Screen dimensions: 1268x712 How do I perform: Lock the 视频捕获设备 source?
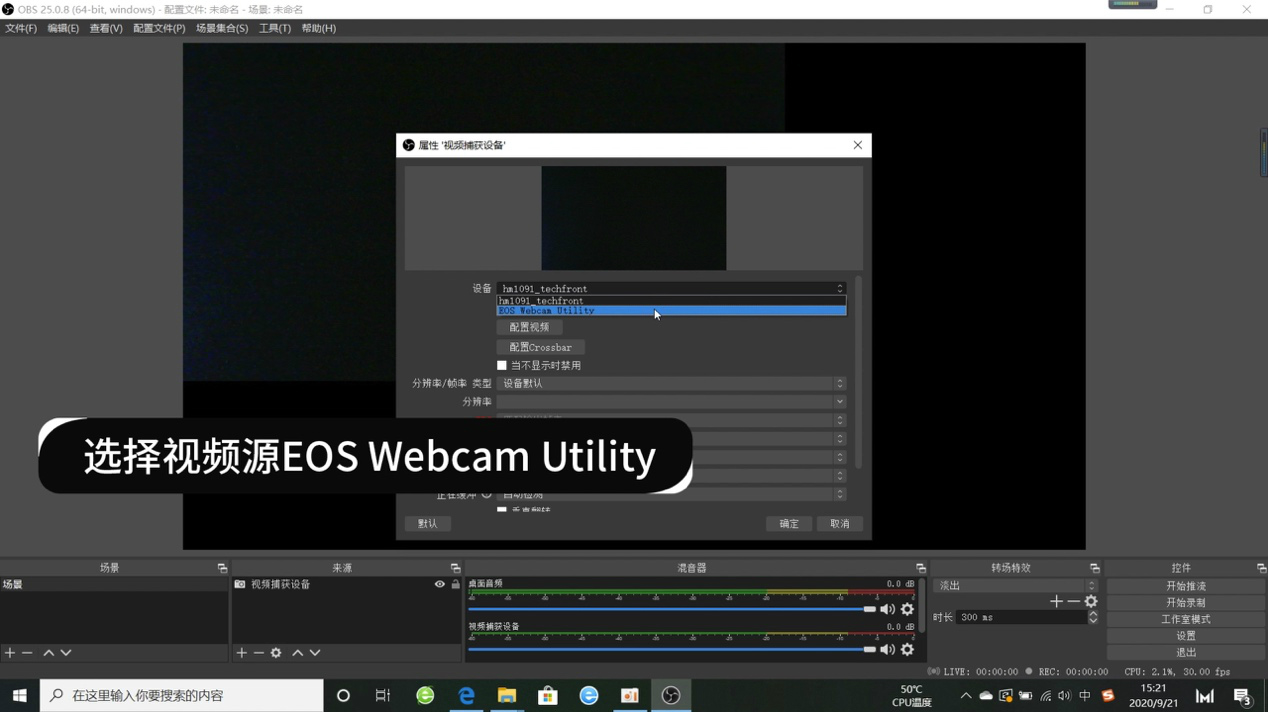[454, 584]
